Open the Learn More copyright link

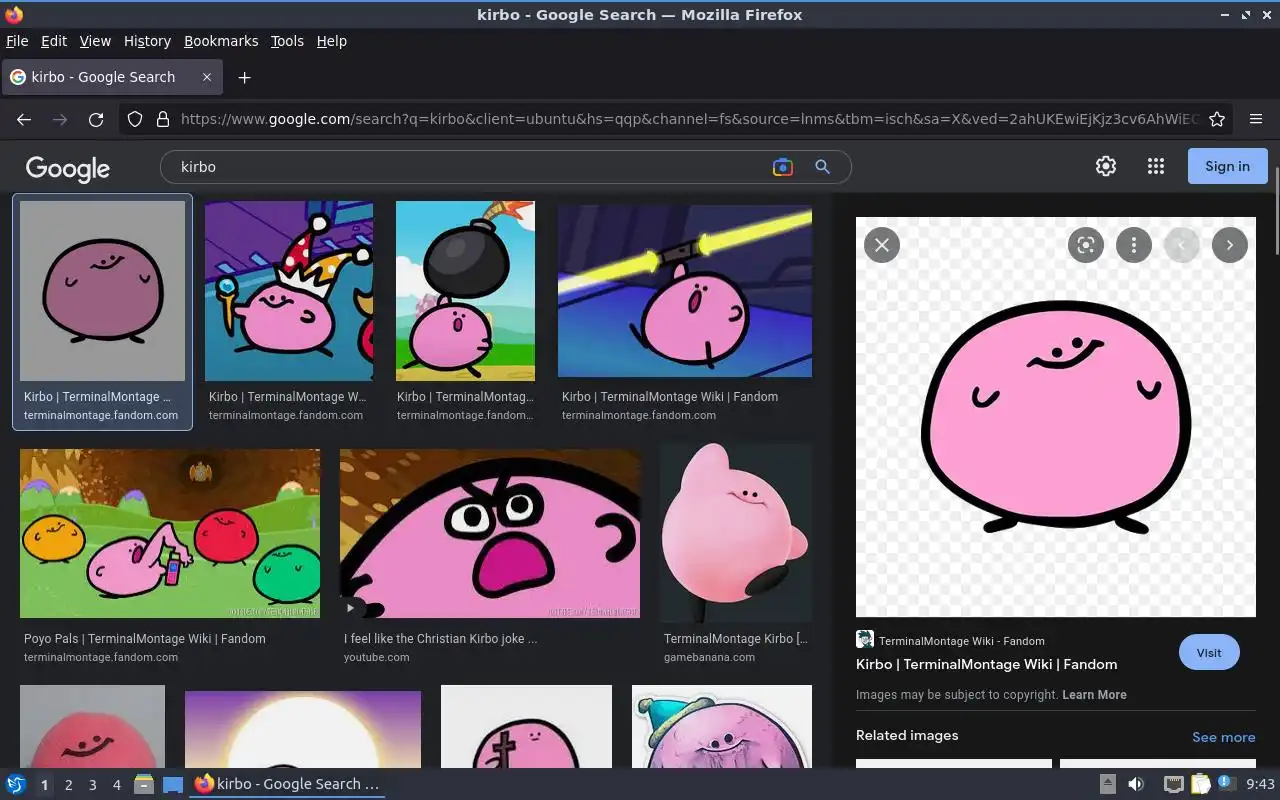1094,694
